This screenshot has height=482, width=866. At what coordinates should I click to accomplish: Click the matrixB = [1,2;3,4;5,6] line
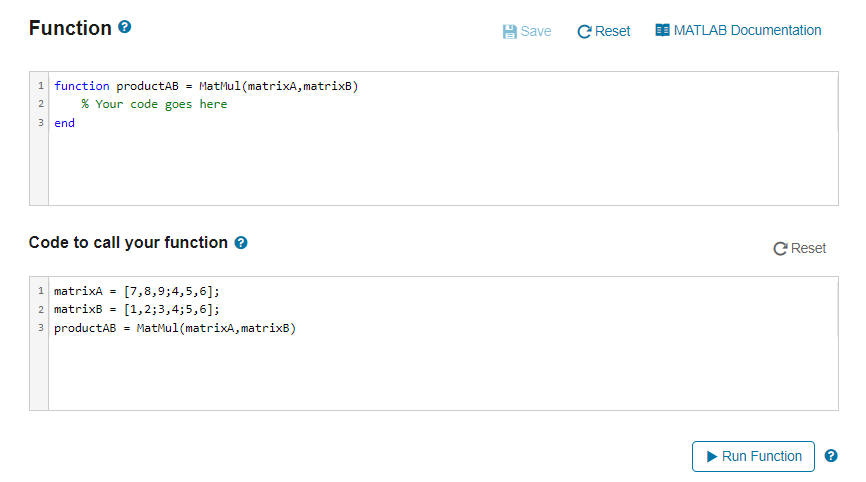[136, 309]
